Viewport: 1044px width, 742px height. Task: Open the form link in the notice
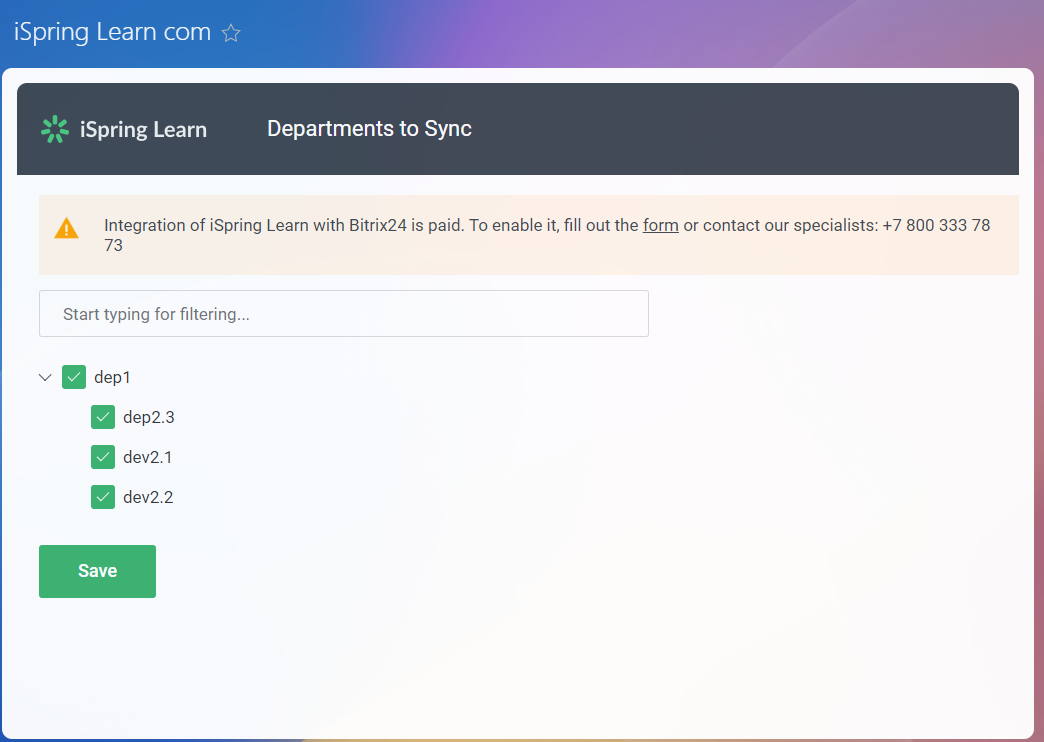coord(660,225)
